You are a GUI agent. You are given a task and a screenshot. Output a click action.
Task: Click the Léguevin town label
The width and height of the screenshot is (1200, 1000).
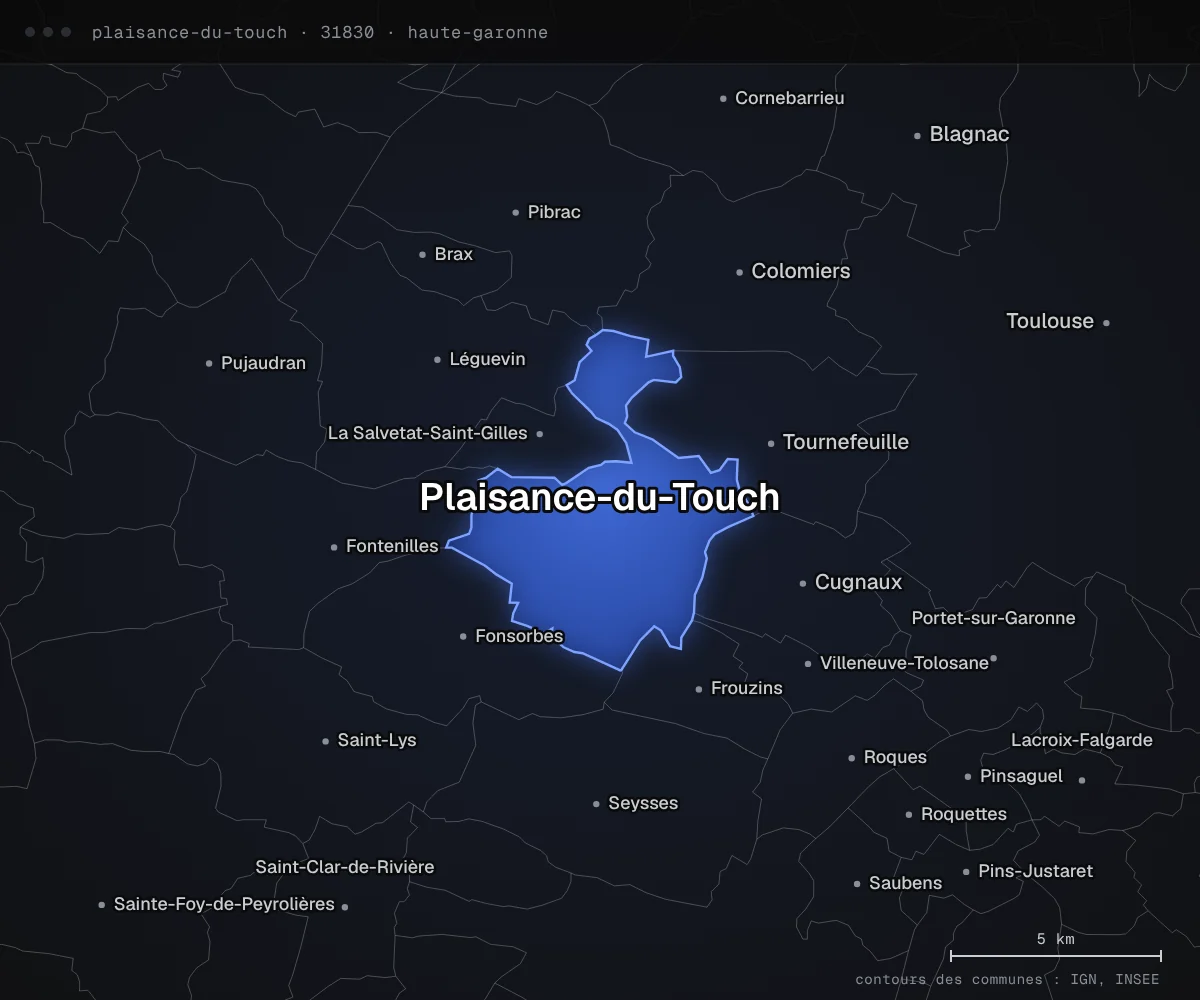(487, 359)
